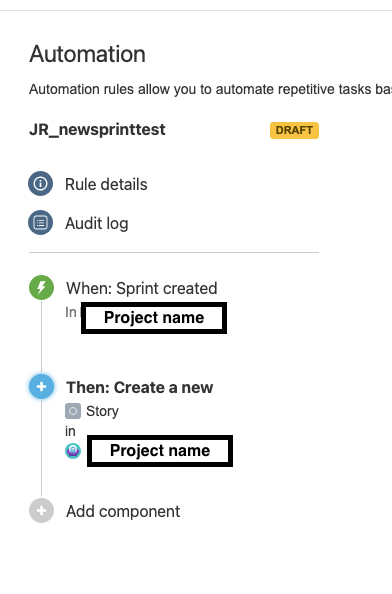Click the Story issue type label
This screenshot has height=594, width=392.
(x=102, y=411)
